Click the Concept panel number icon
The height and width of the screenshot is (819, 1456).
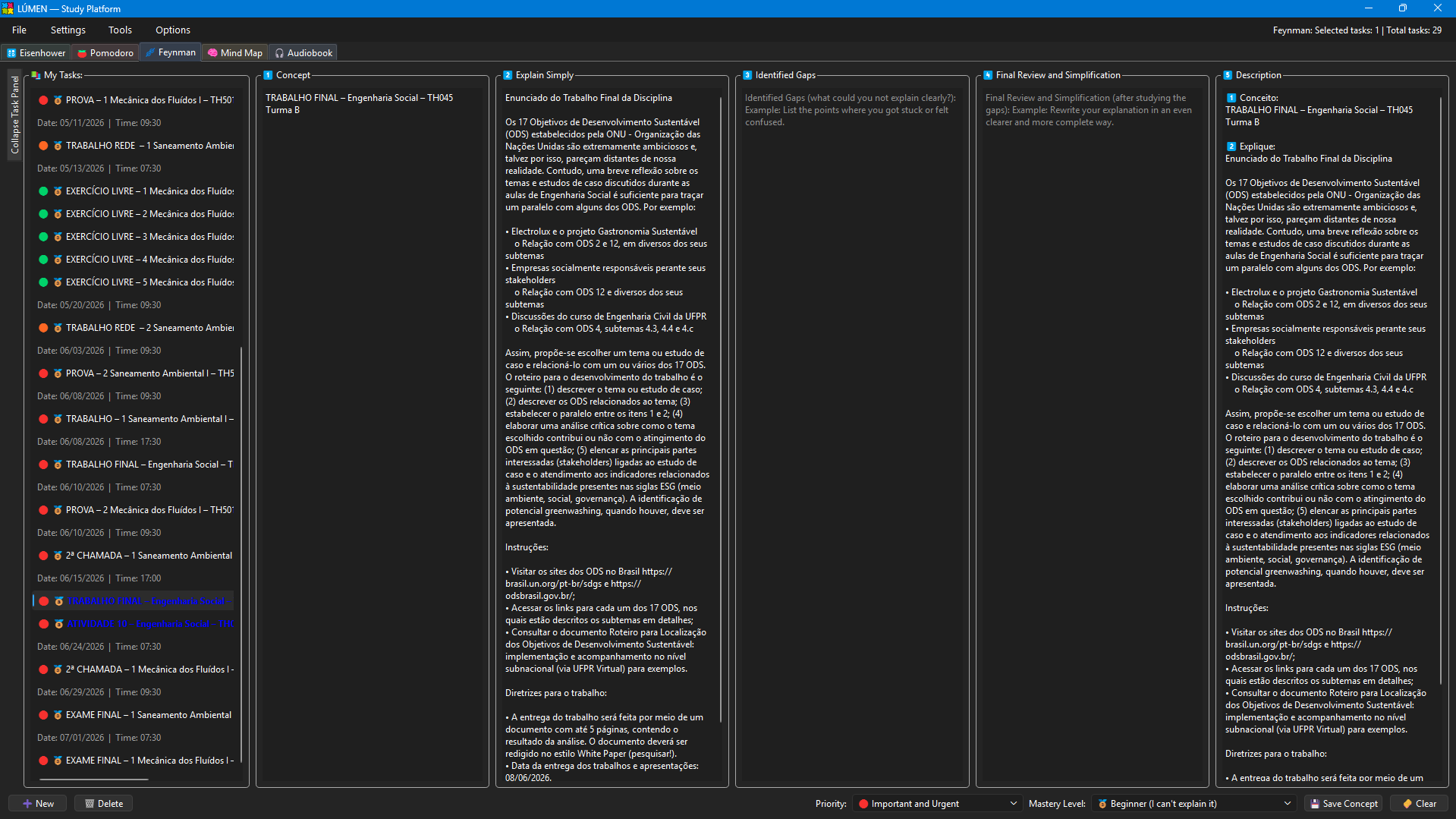click(268, 75)
